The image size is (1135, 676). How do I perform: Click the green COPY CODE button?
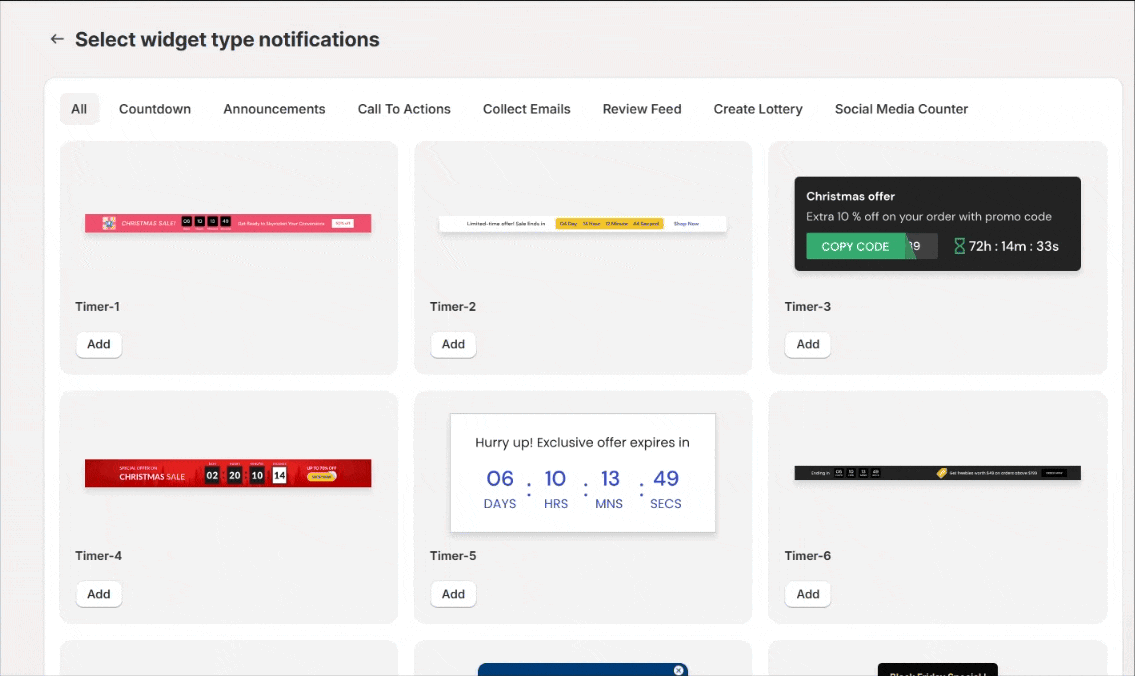coord(855,246)
